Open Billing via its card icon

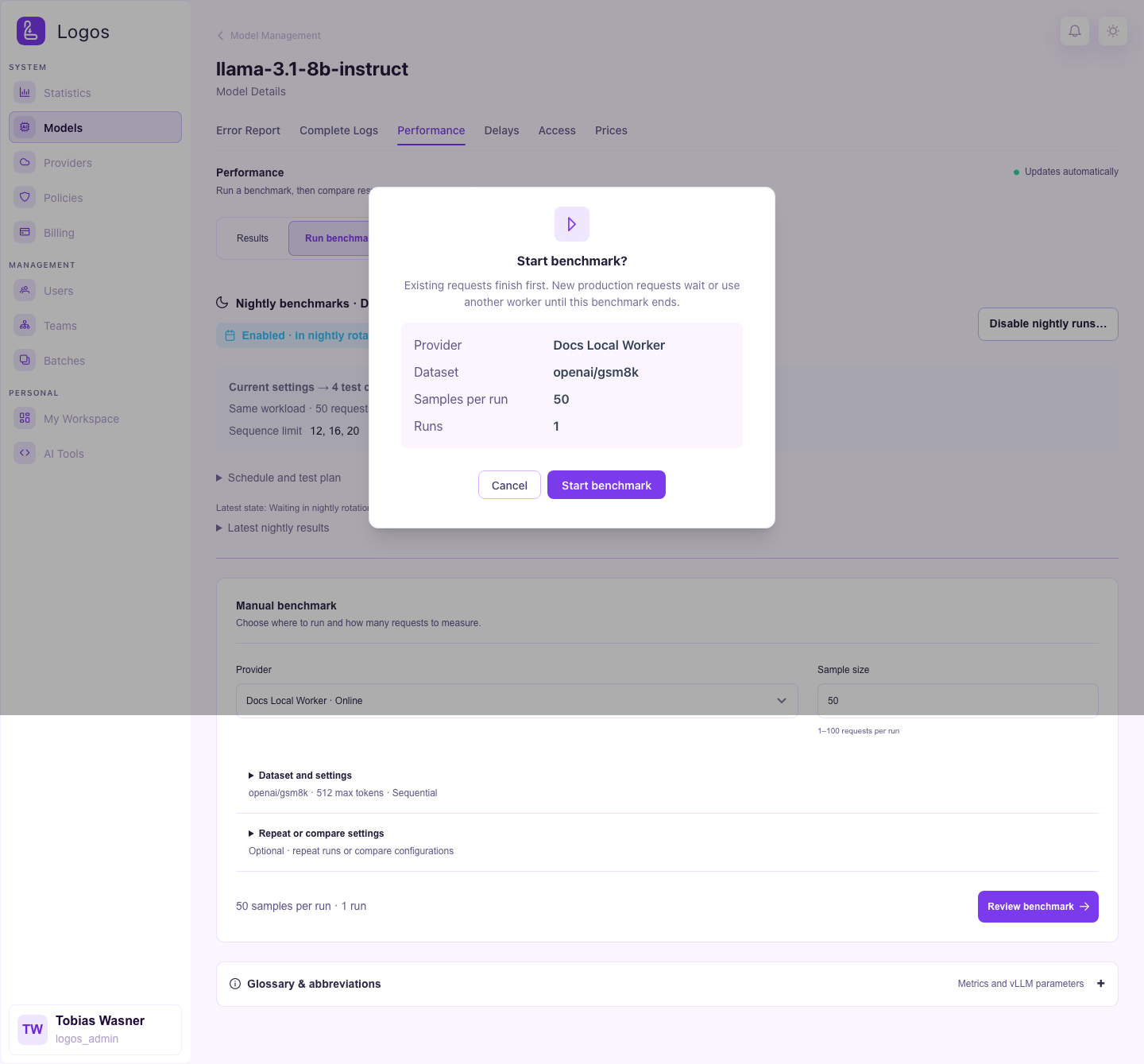tap(25, 232)
